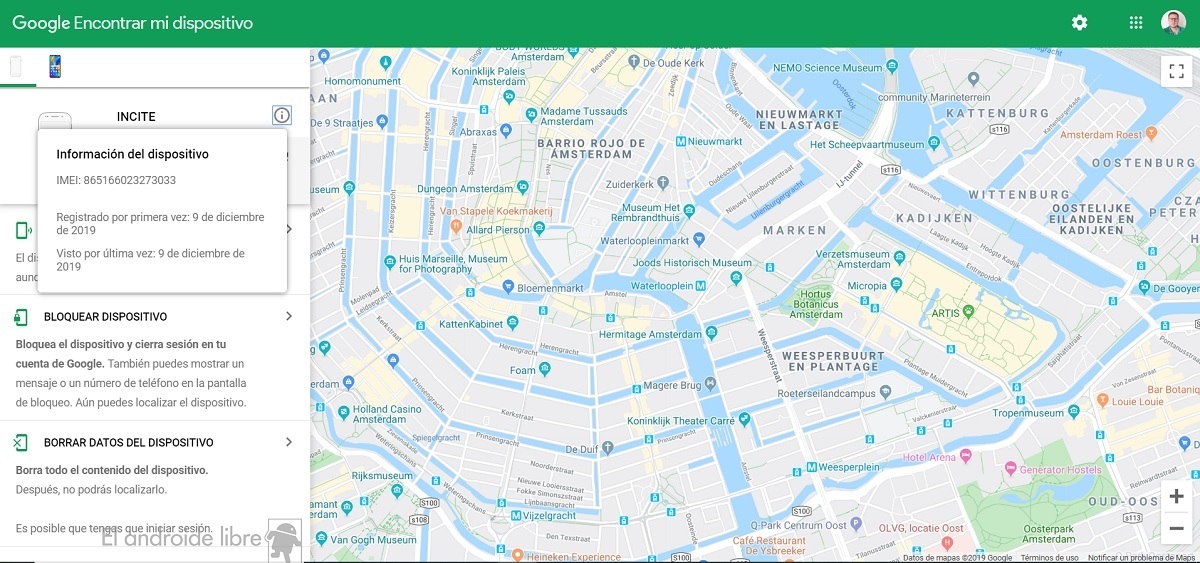The image size is (1200, 563).
Task: Click the Dungeon Amsterdam marker
Action: tap(523, 187)
